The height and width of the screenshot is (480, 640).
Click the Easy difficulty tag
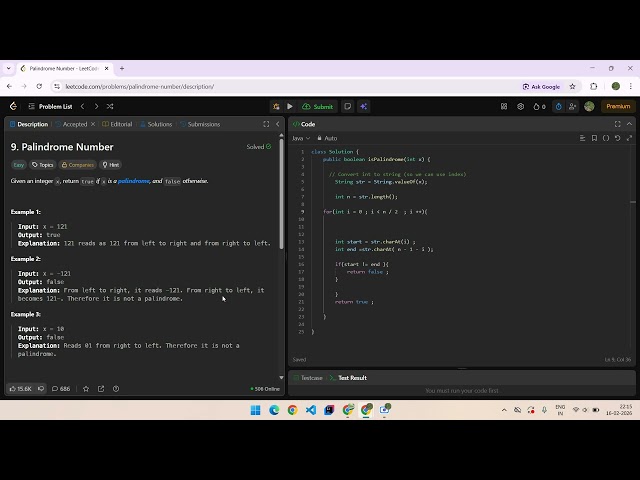coord(18,165)
